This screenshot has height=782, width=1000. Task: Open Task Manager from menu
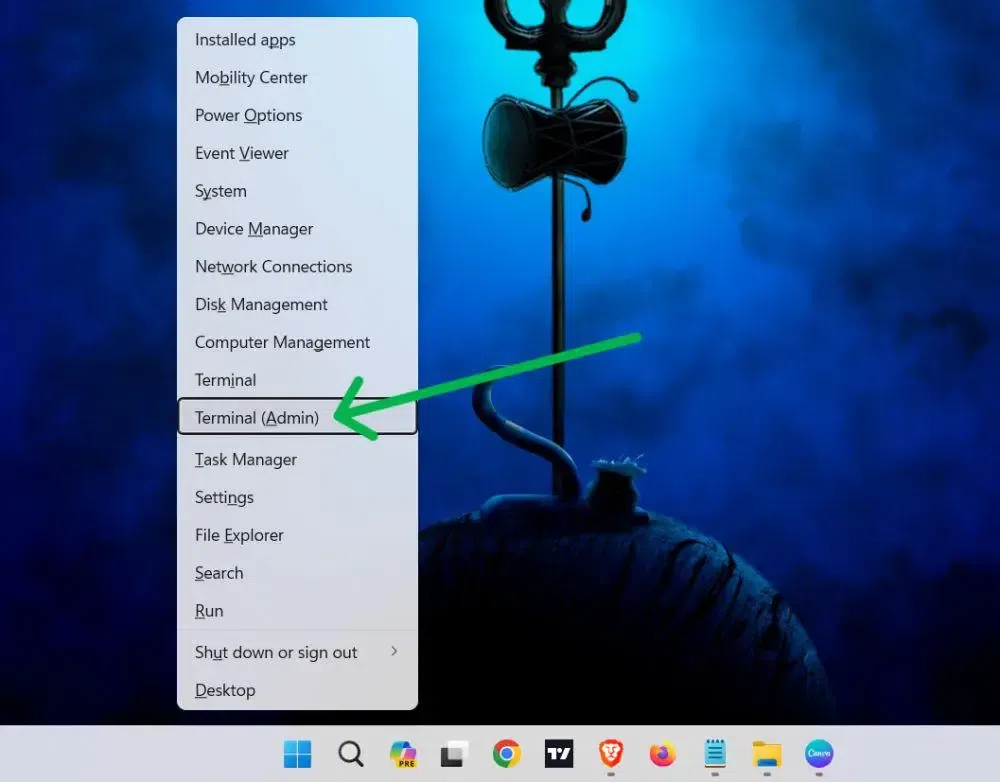point(297,459)
